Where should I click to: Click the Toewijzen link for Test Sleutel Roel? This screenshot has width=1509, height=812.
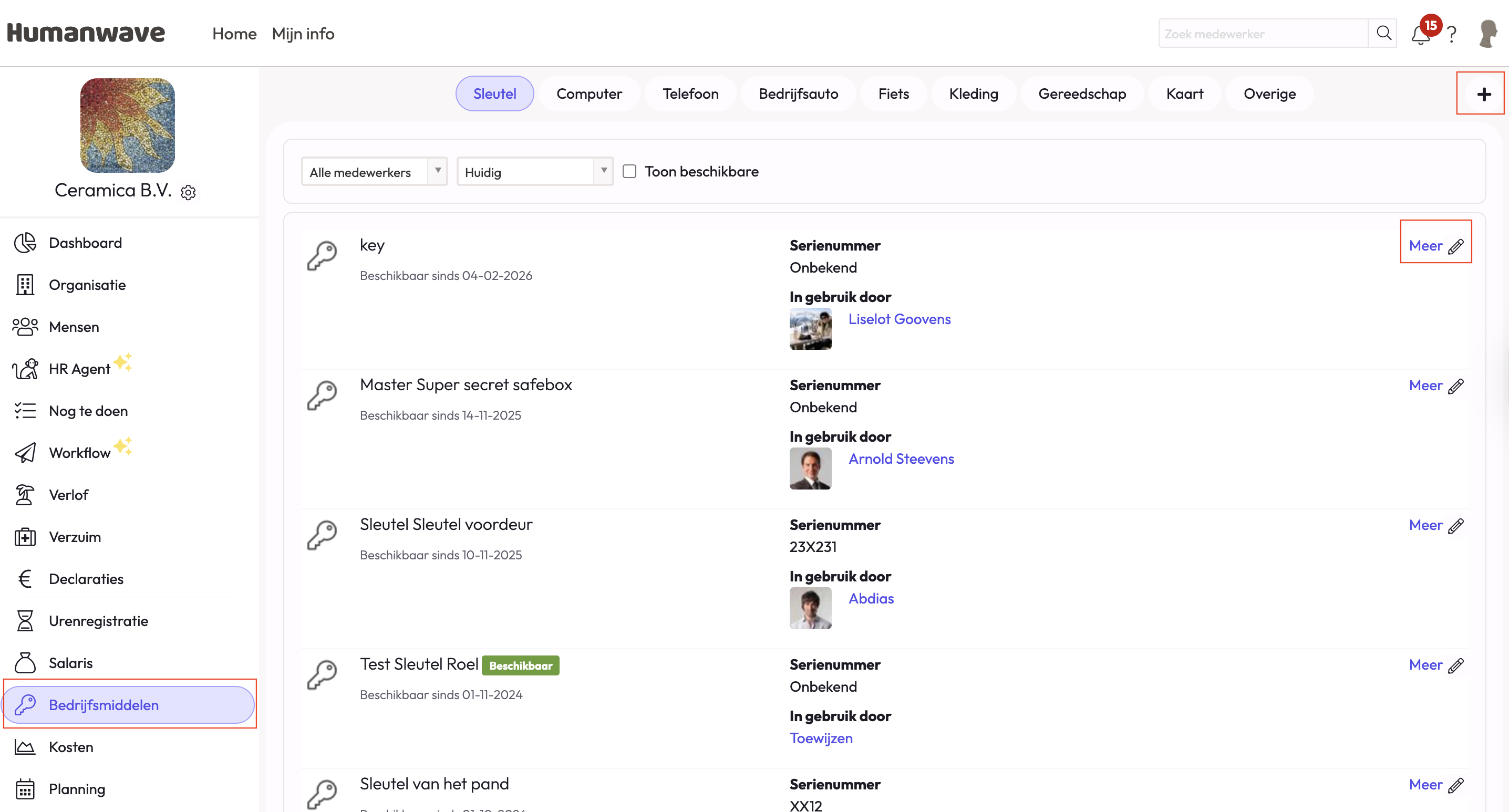pyautogui.click(x=821, y=738)
